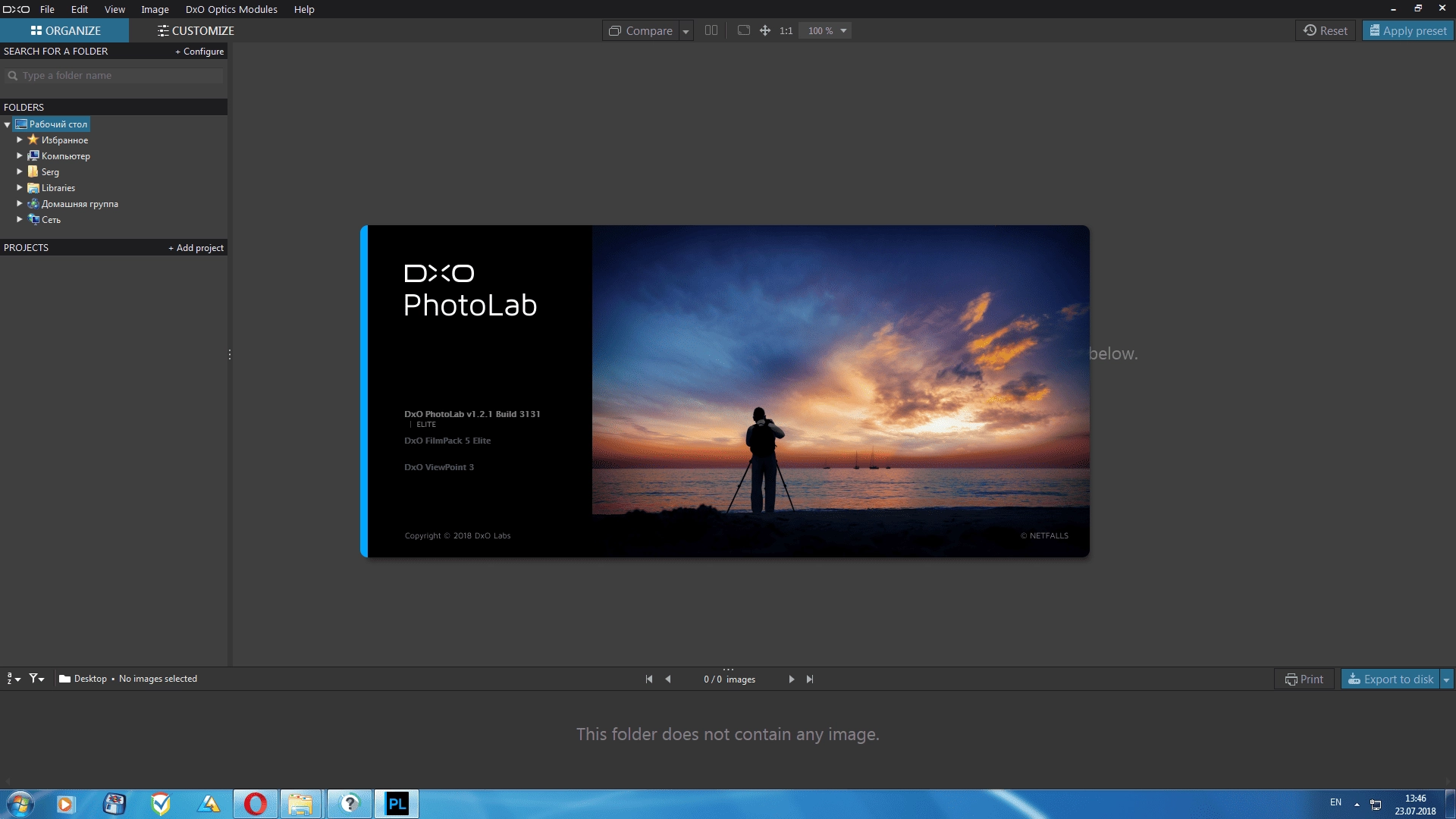
Task: Open the file explorer taskbar icon
Action: [301, 804]
